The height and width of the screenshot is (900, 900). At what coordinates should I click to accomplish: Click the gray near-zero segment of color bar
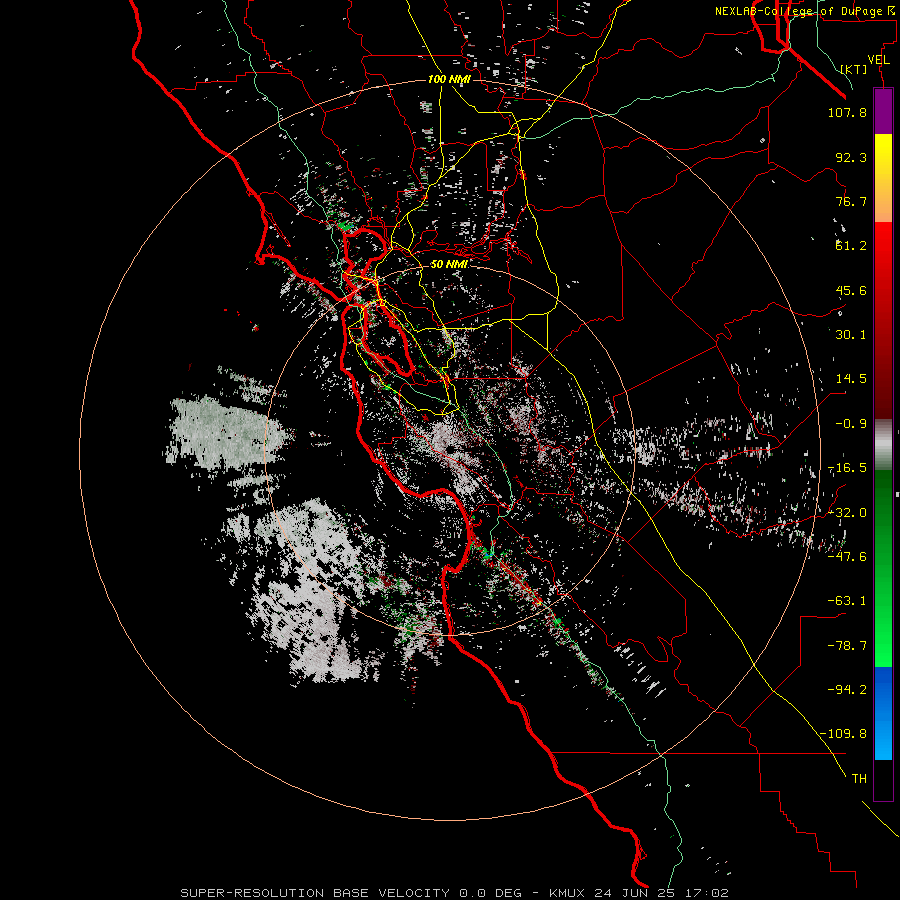point(883,445)
